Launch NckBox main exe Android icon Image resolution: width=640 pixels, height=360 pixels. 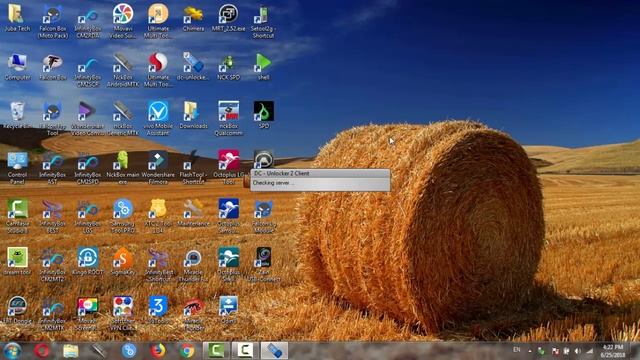coord(123,167)
